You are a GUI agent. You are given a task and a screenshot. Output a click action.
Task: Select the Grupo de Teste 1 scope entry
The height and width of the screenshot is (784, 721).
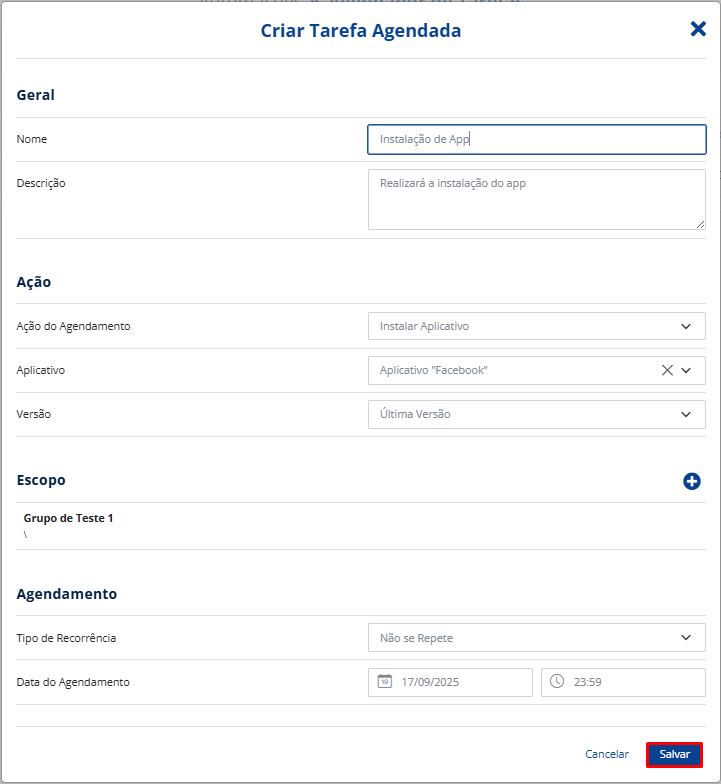click(x=69, y=518)
